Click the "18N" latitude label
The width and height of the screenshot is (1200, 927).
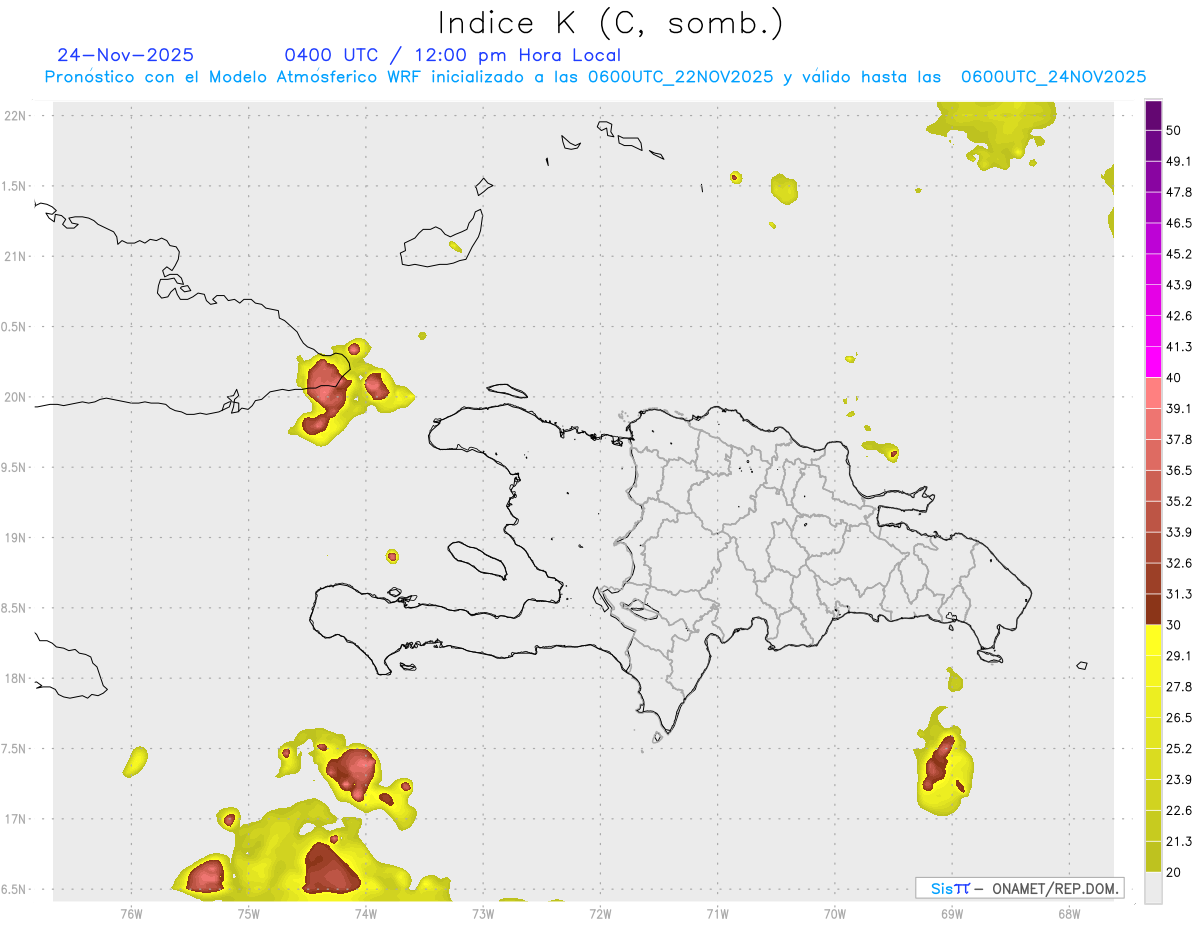[14, 678]
